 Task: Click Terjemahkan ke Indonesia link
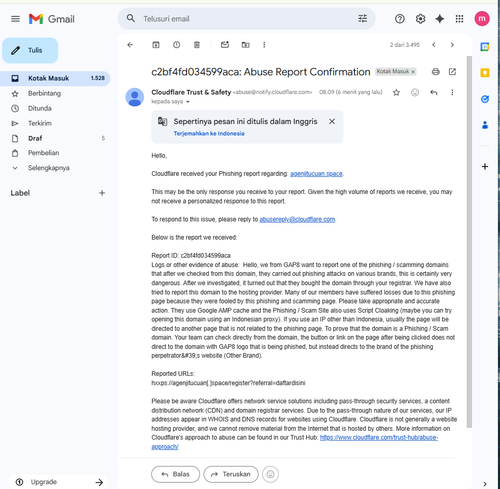(209, 133)
